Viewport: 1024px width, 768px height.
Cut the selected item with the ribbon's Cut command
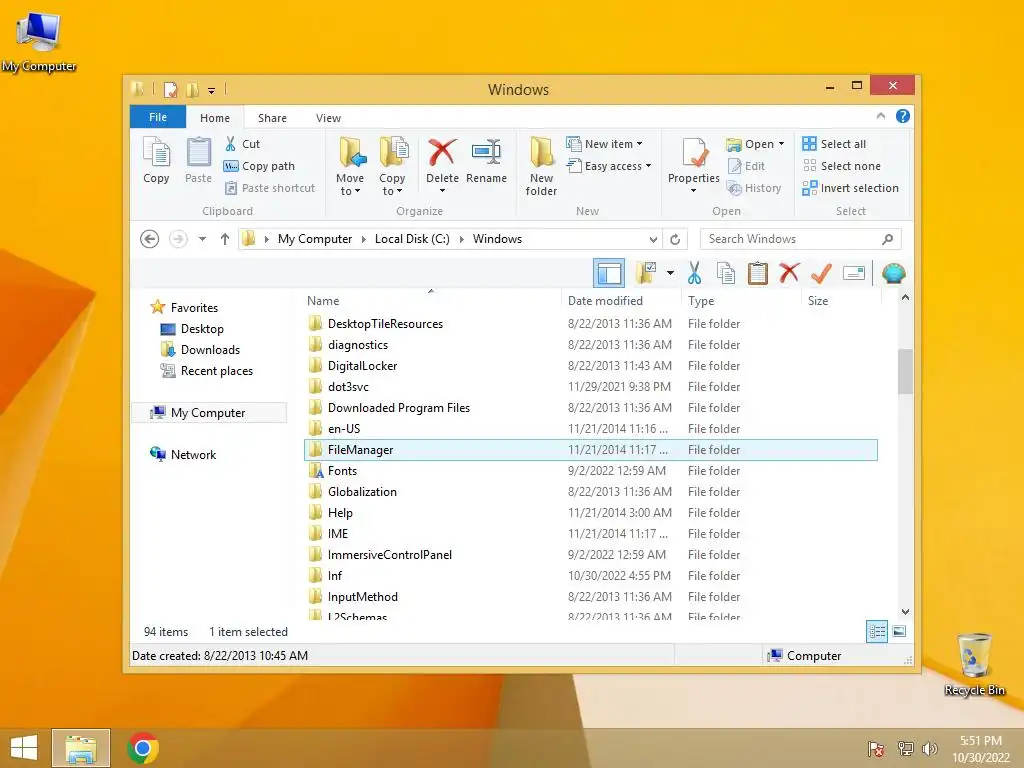(242, 144)
